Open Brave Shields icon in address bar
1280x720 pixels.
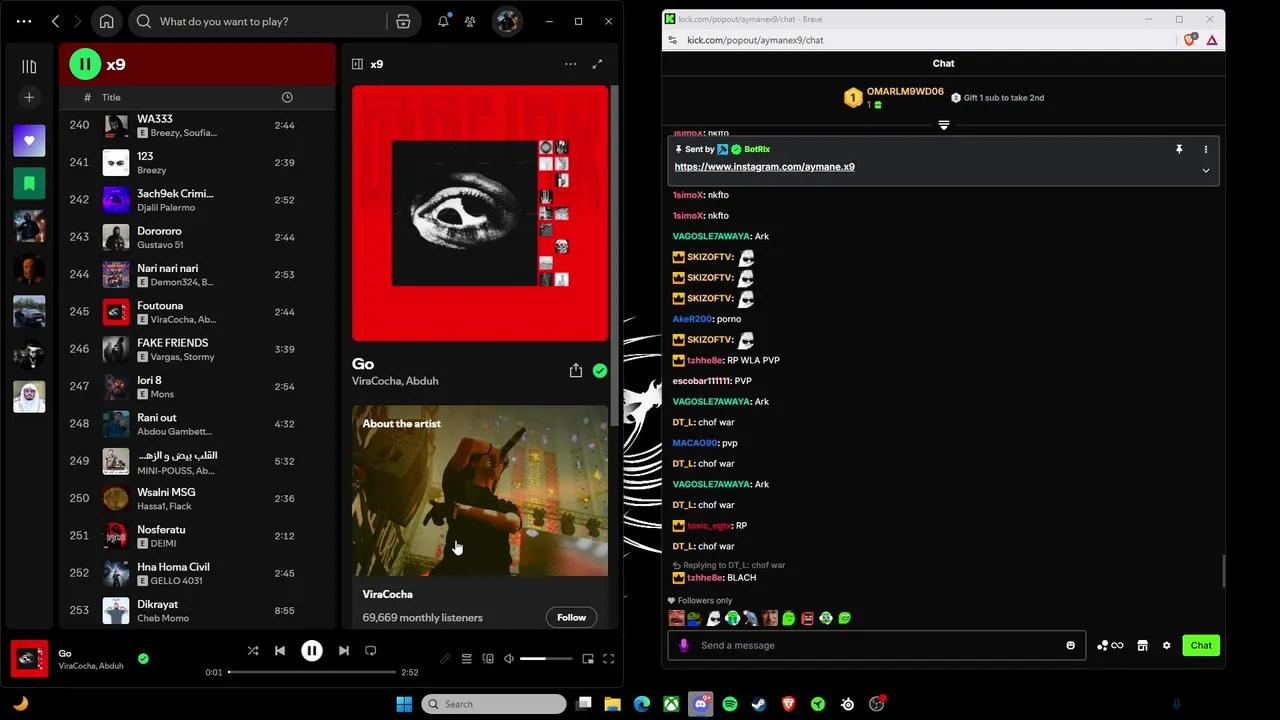tap(1190, 40)
